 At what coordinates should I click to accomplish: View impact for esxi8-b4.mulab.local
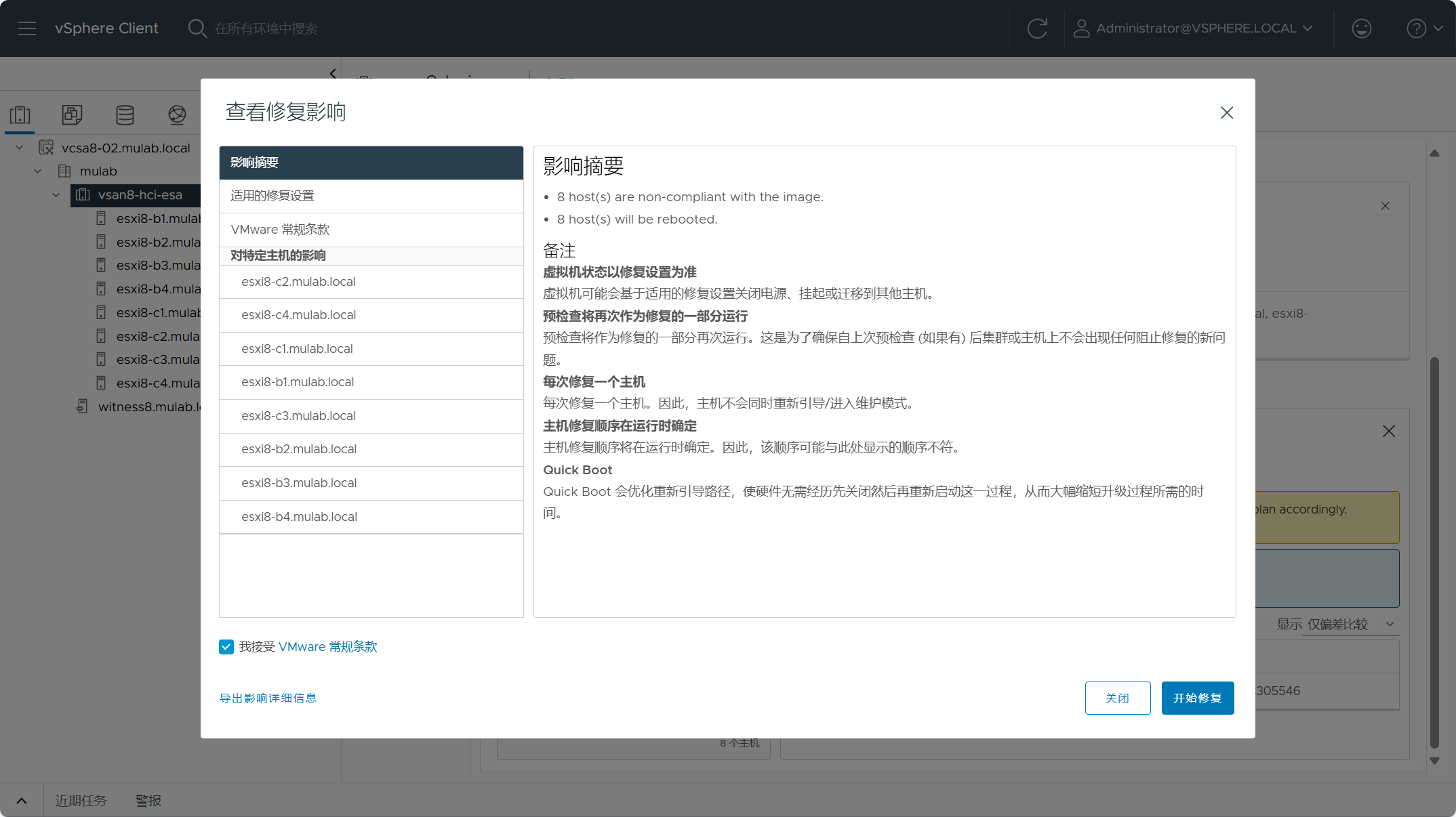click(371, 517)
